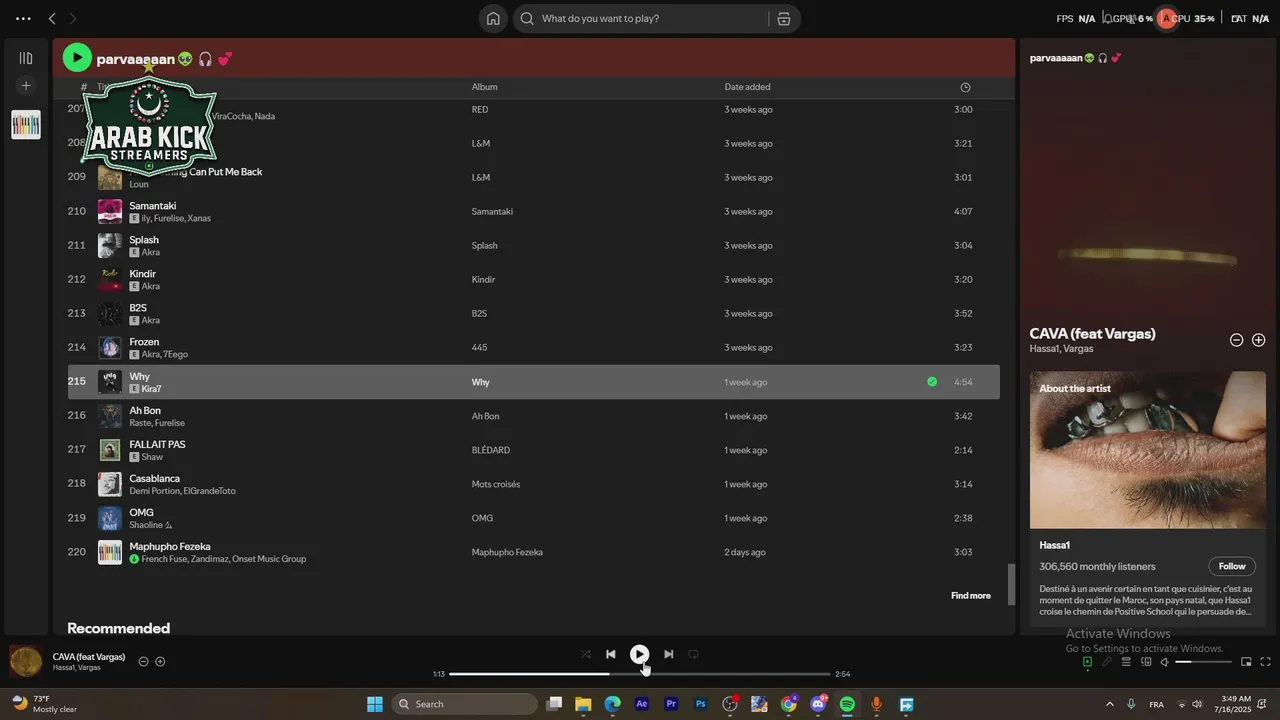The width and height of the screenshot is (1280, 720).
Task: Open the weather widget showing 73°F
Action: coord(45,704)
